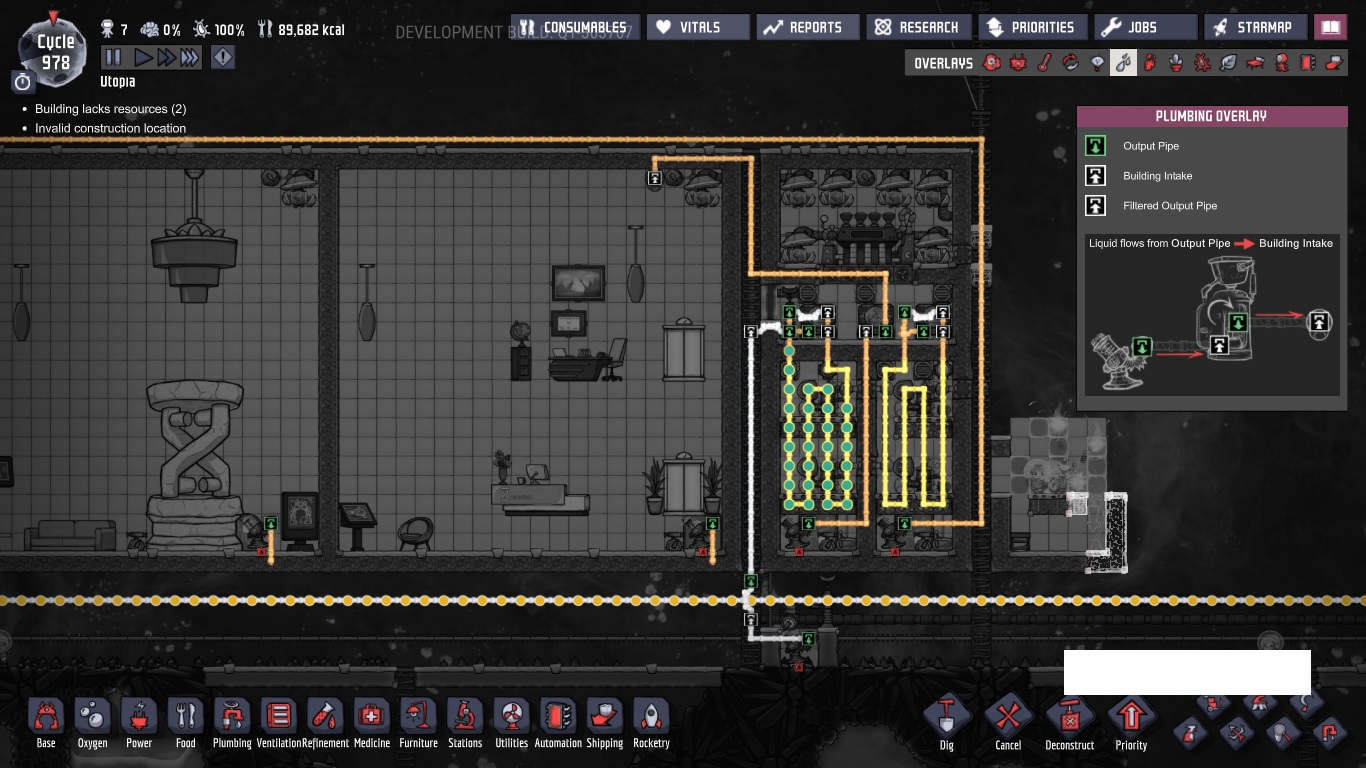The height and width of the screenshot is (768, 1366).
Task: Open the Plumbing build category
Action: tap(232, 724)
